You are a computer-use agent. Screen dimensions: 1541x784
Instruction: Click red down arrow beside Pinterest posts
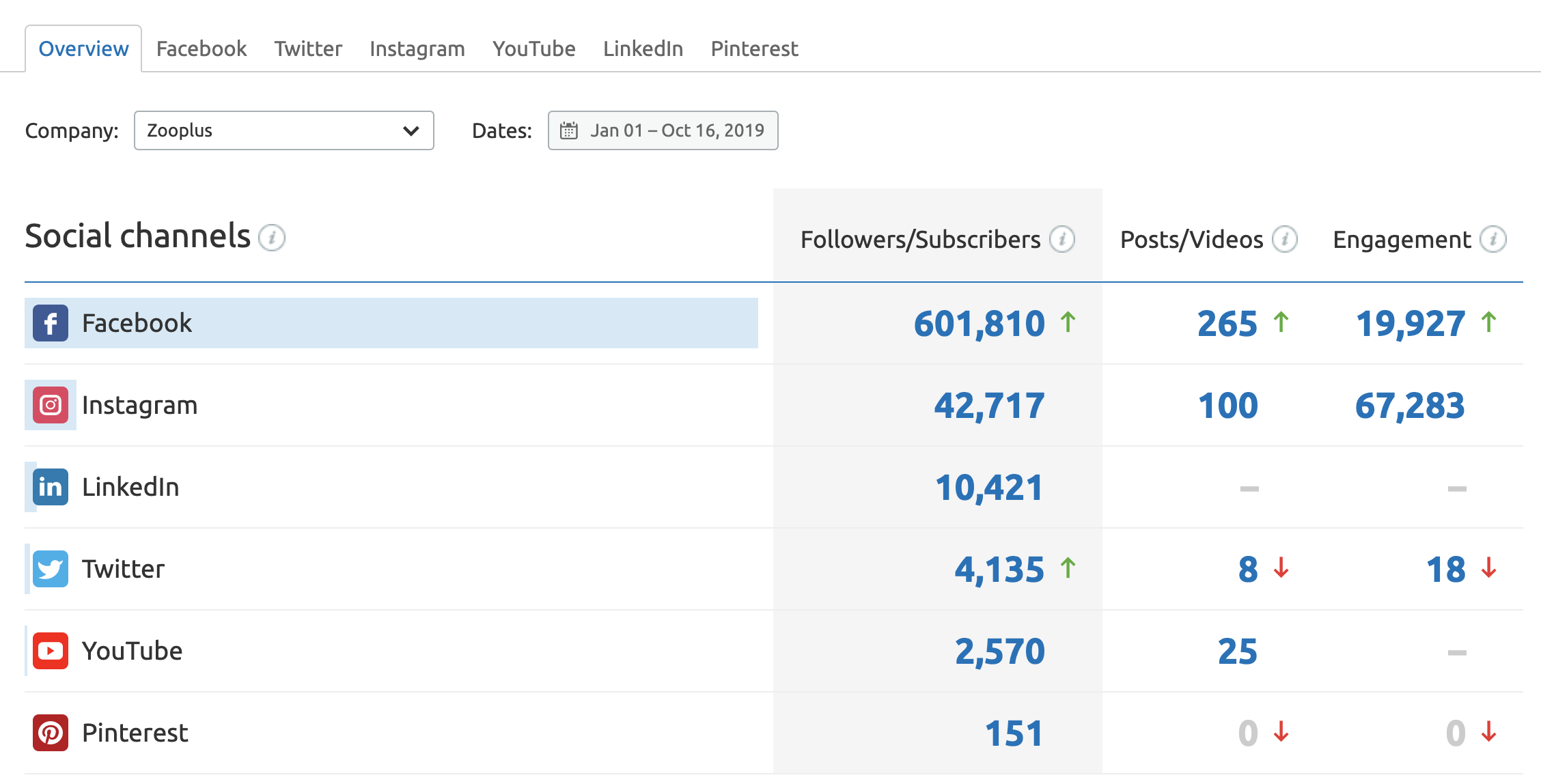(1281, 731)
